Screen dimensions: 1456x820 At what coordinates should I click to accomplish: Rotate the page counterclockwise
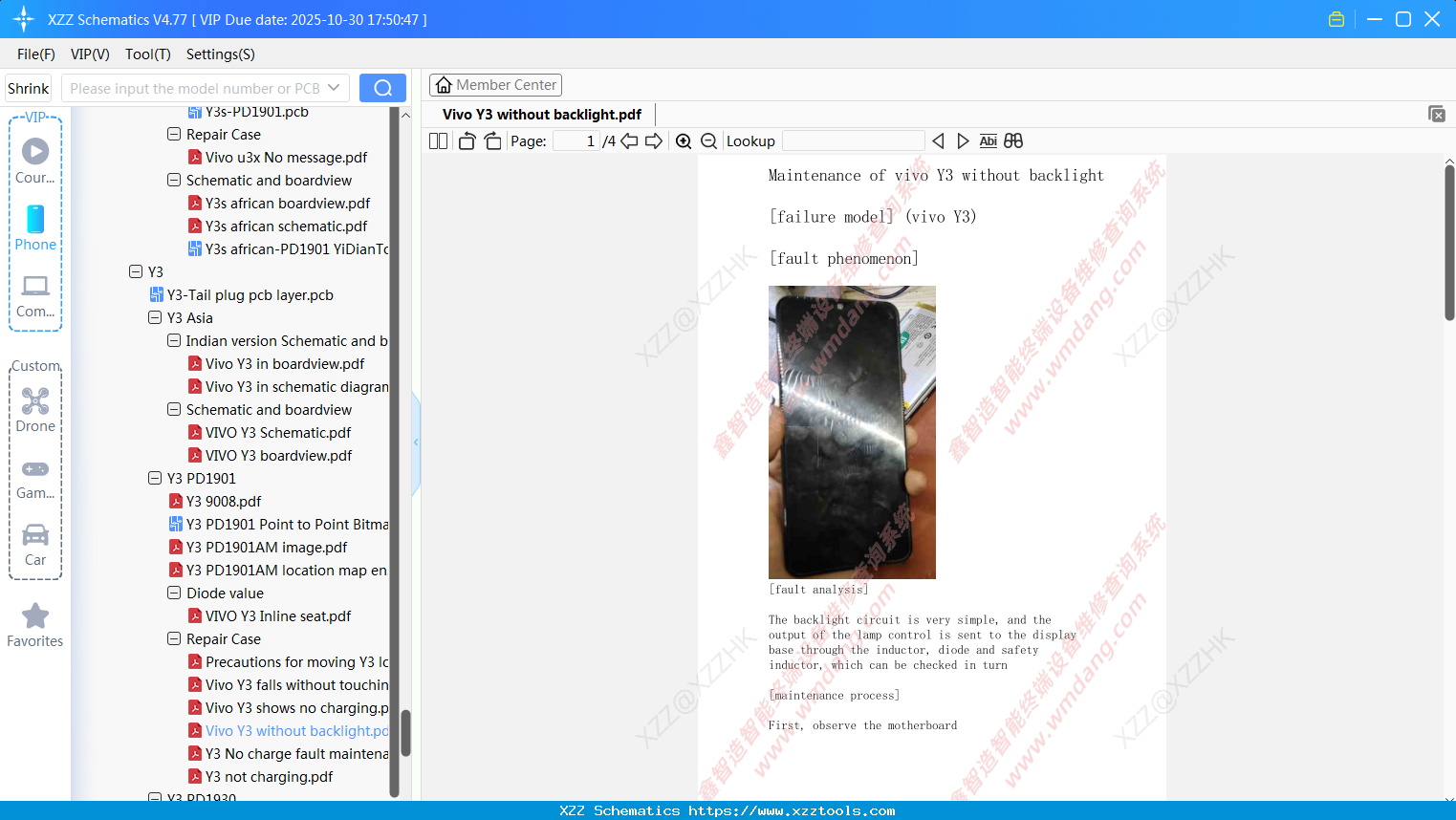pos(467,141)
